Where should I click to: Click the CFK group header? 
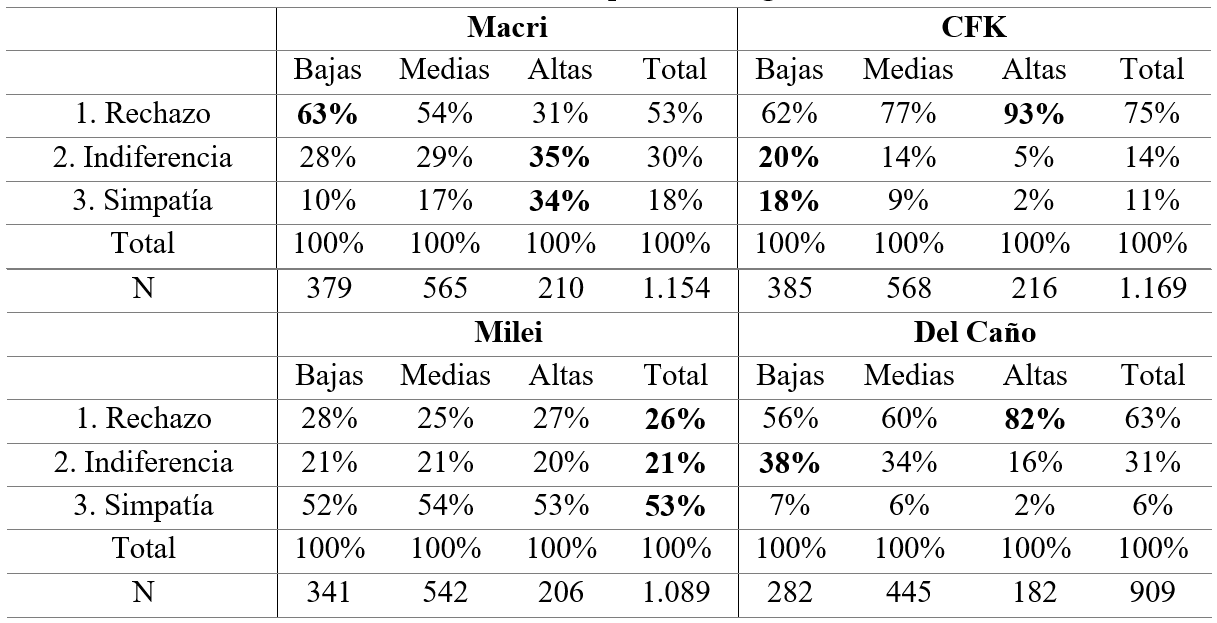pos(973,28)
